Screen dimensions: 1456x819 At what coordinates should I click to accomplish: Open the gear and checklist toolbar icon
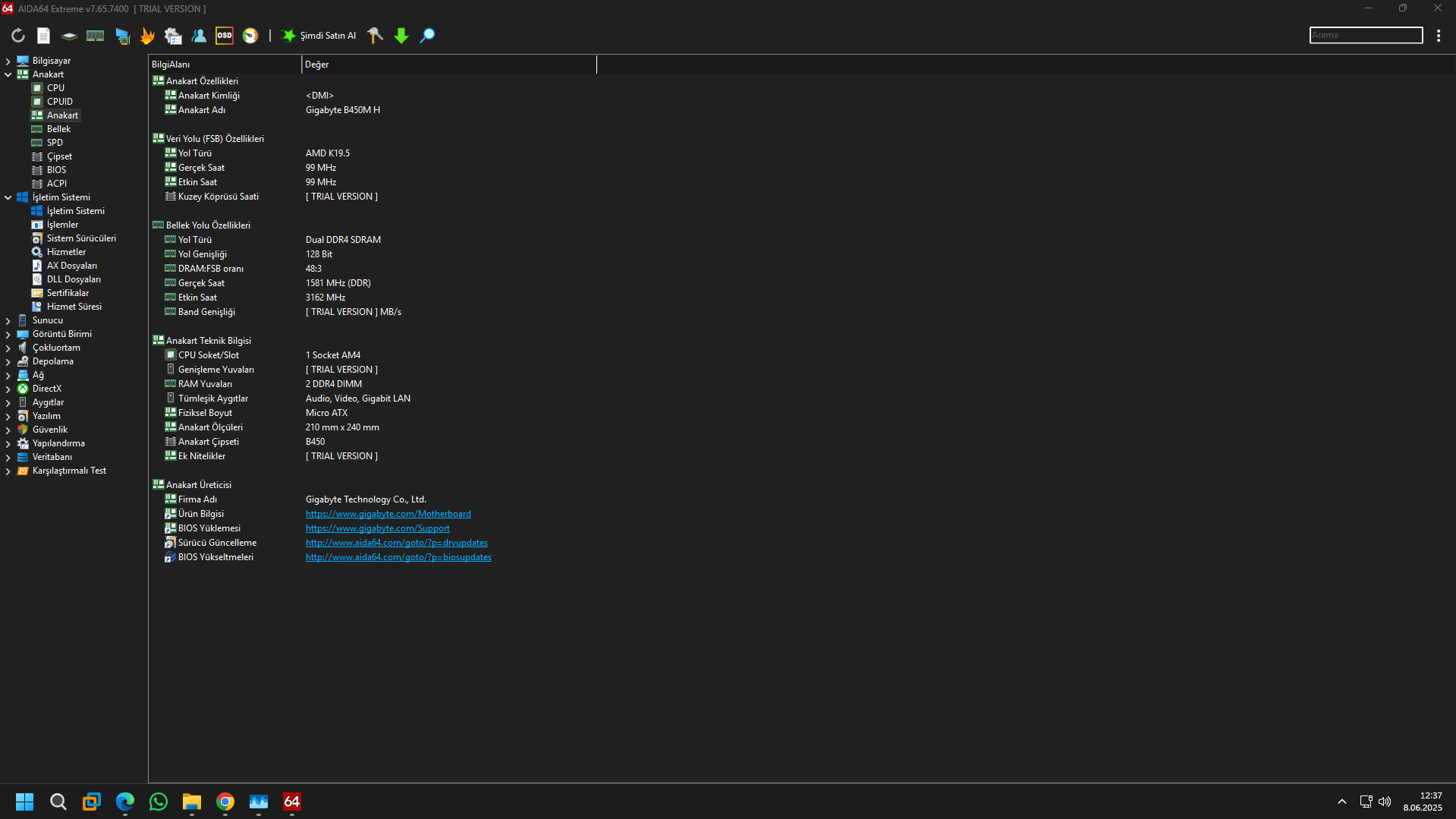(173, 36)
